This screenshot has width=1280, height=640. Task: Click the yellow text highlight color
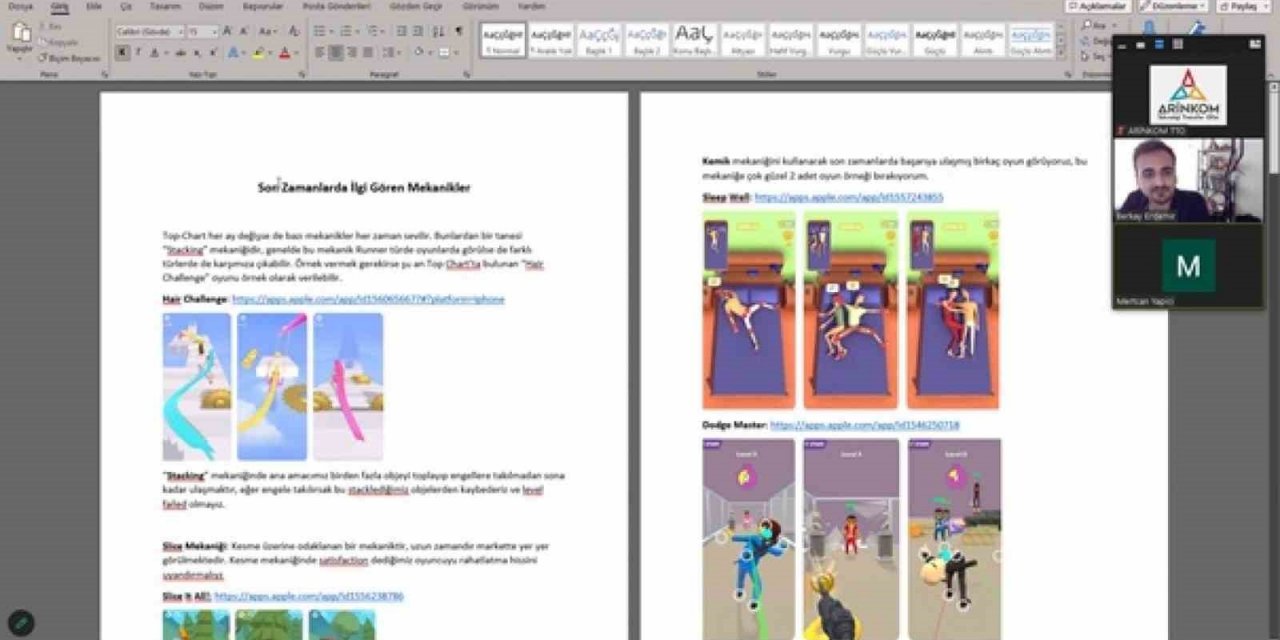259,52
